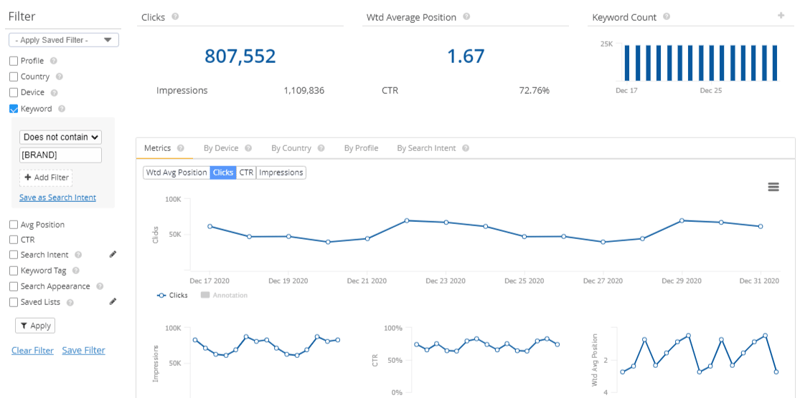
Task: Edit Search Intent with pencil icon
Action: click(x=113, y=254)
